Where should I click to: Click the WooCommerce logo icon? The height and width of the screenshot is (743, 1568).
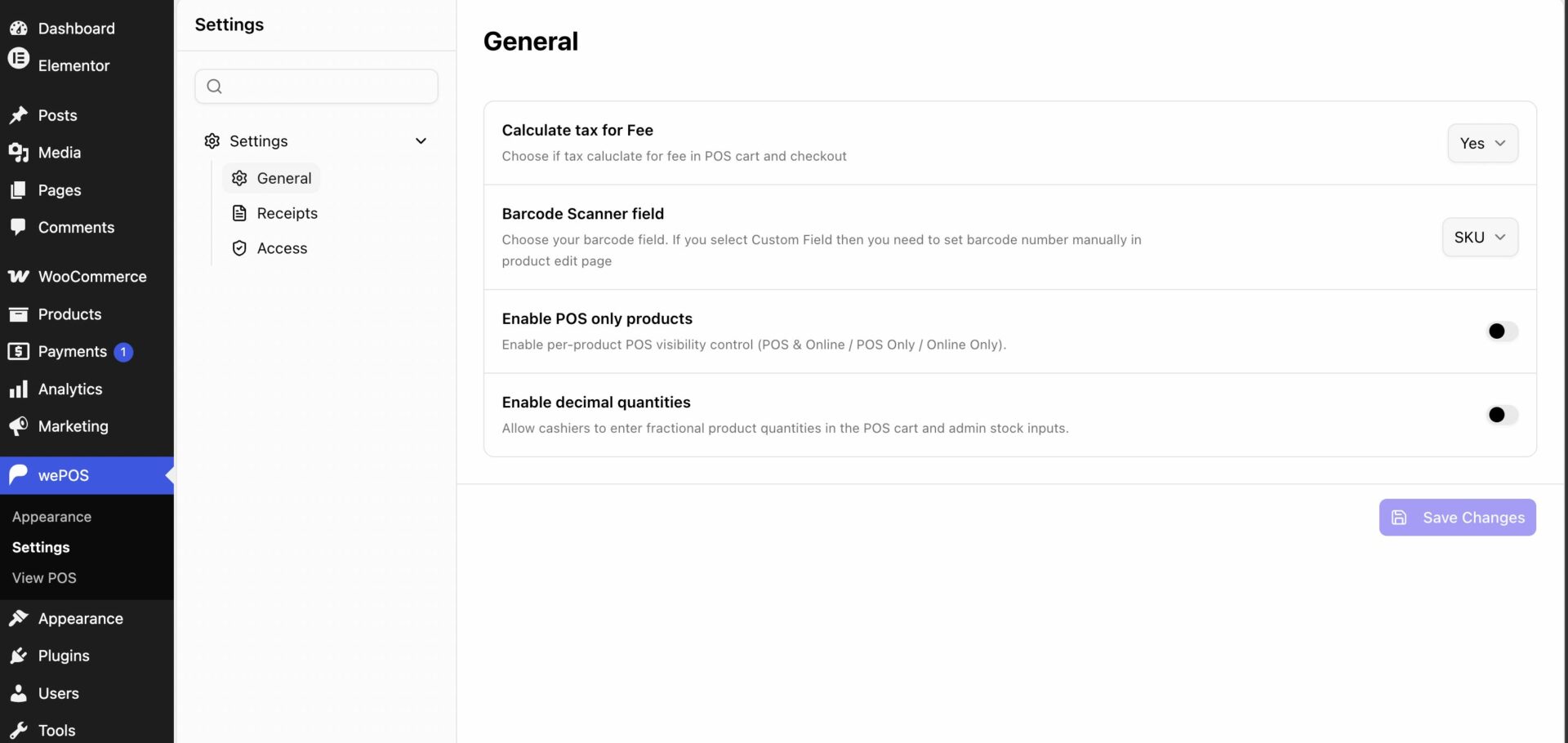click(18, 277)
